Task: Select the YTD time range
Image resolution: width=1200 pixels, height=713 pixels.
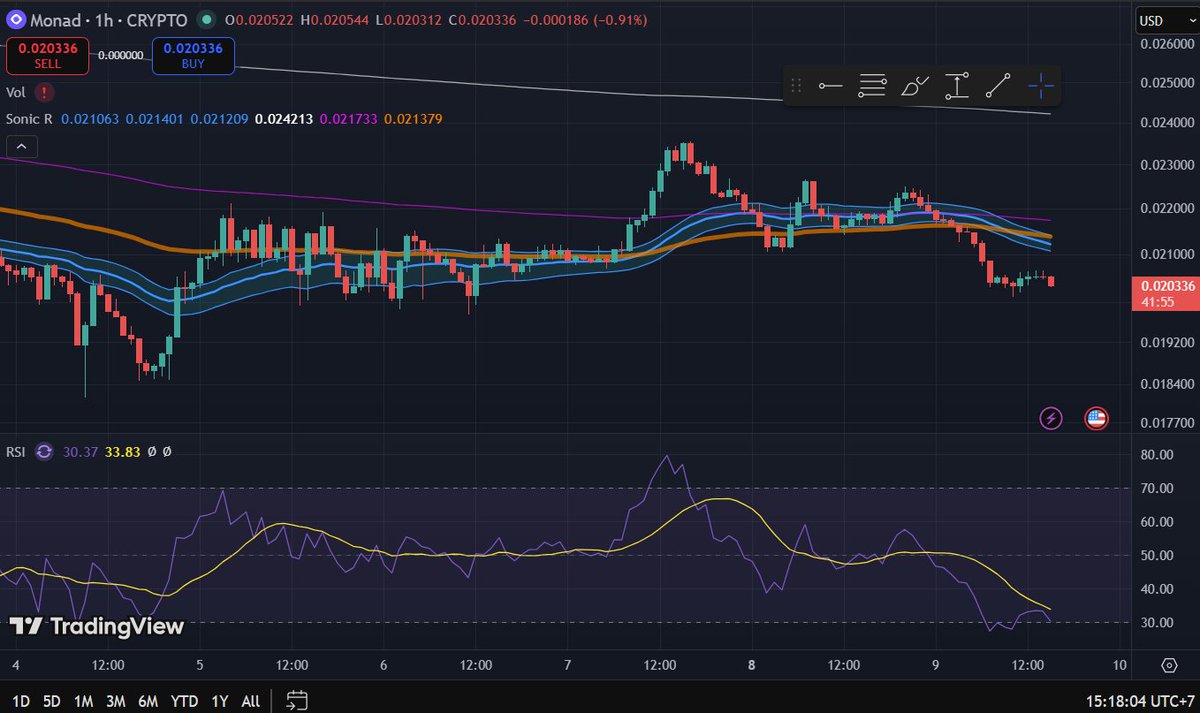Action: (184, 701)
